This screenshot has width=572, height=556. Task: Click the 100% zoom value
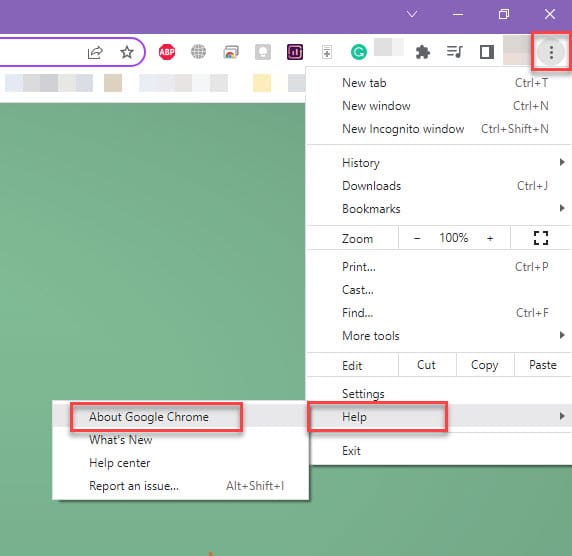(x=453, y=238)
